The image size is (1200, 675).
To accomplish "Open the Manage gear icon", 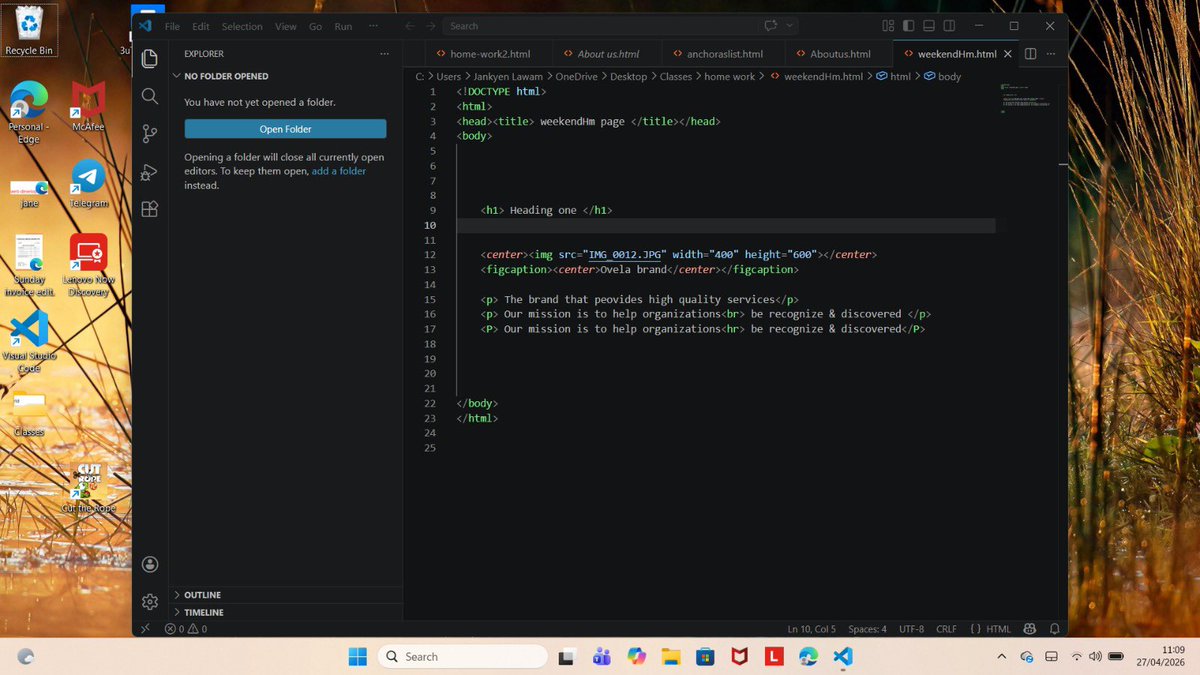I will (150, 601).
